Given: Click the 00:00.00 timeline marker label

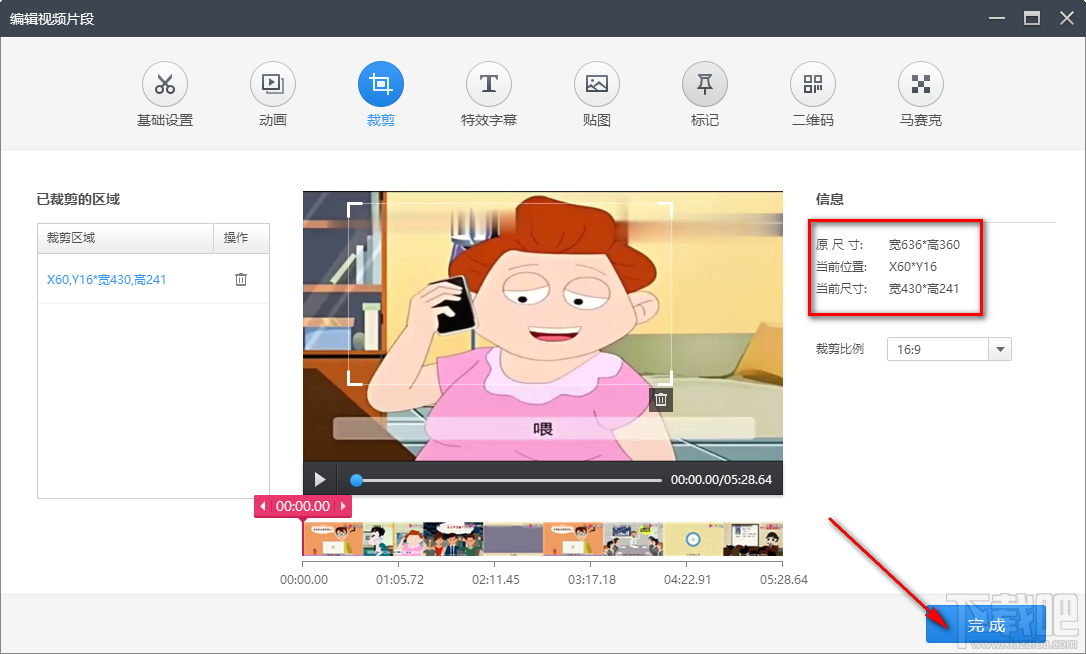Looking at the screenshot, I should (x=303, y=507).
